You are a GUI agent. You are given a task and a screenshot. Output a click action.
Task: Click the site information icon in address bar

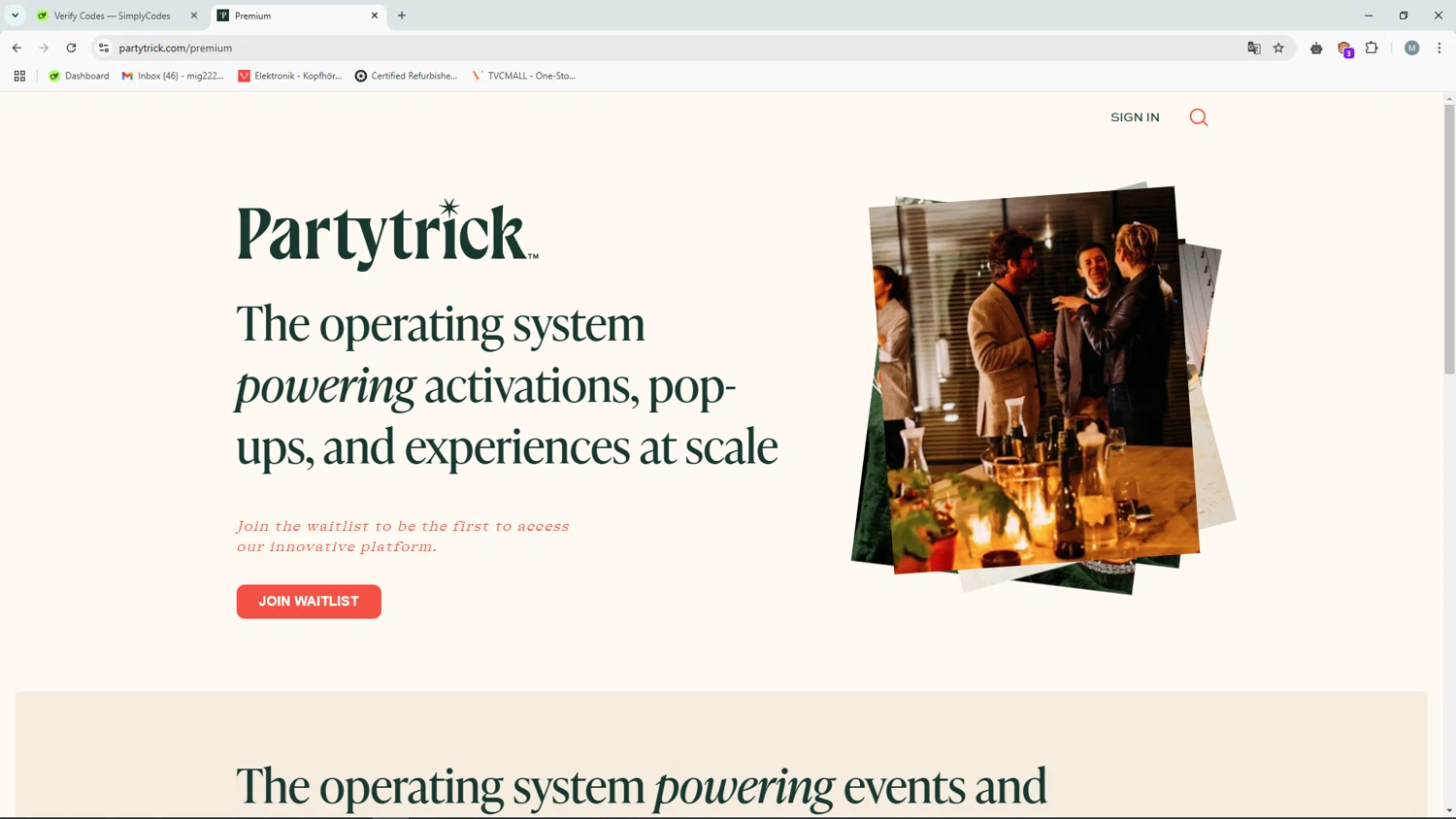coord(104,48)
